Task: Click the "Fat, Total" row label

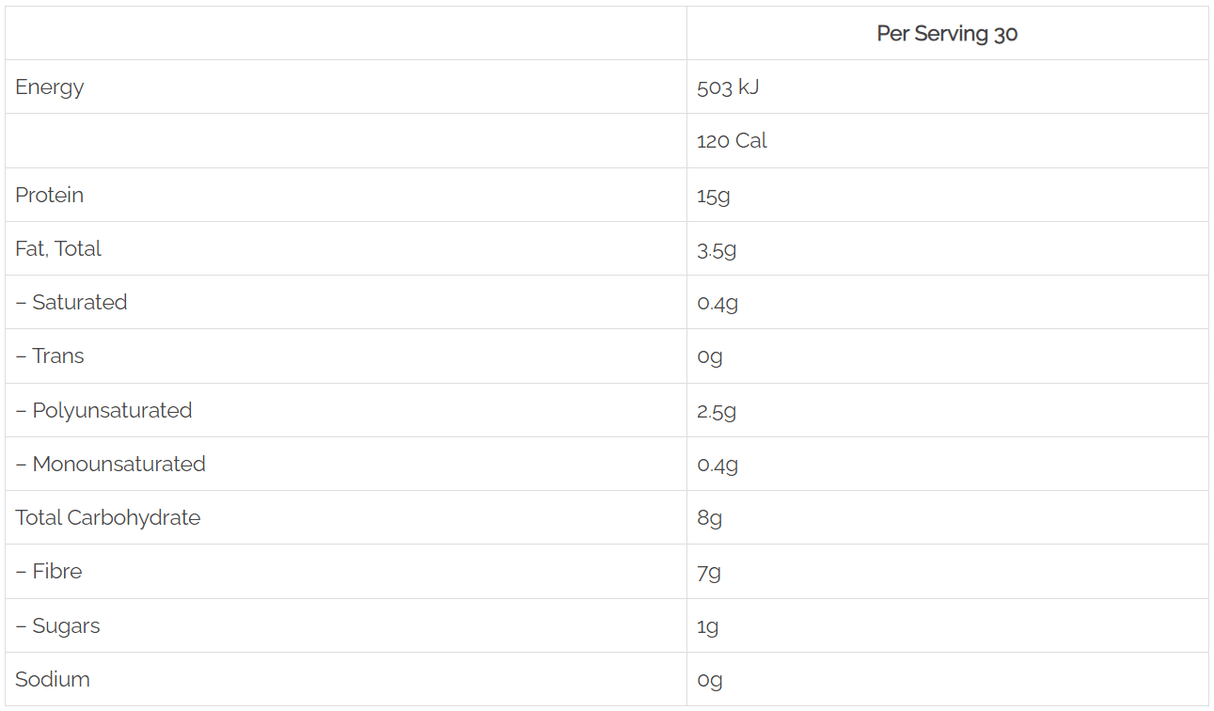Action: pos(59,249)
